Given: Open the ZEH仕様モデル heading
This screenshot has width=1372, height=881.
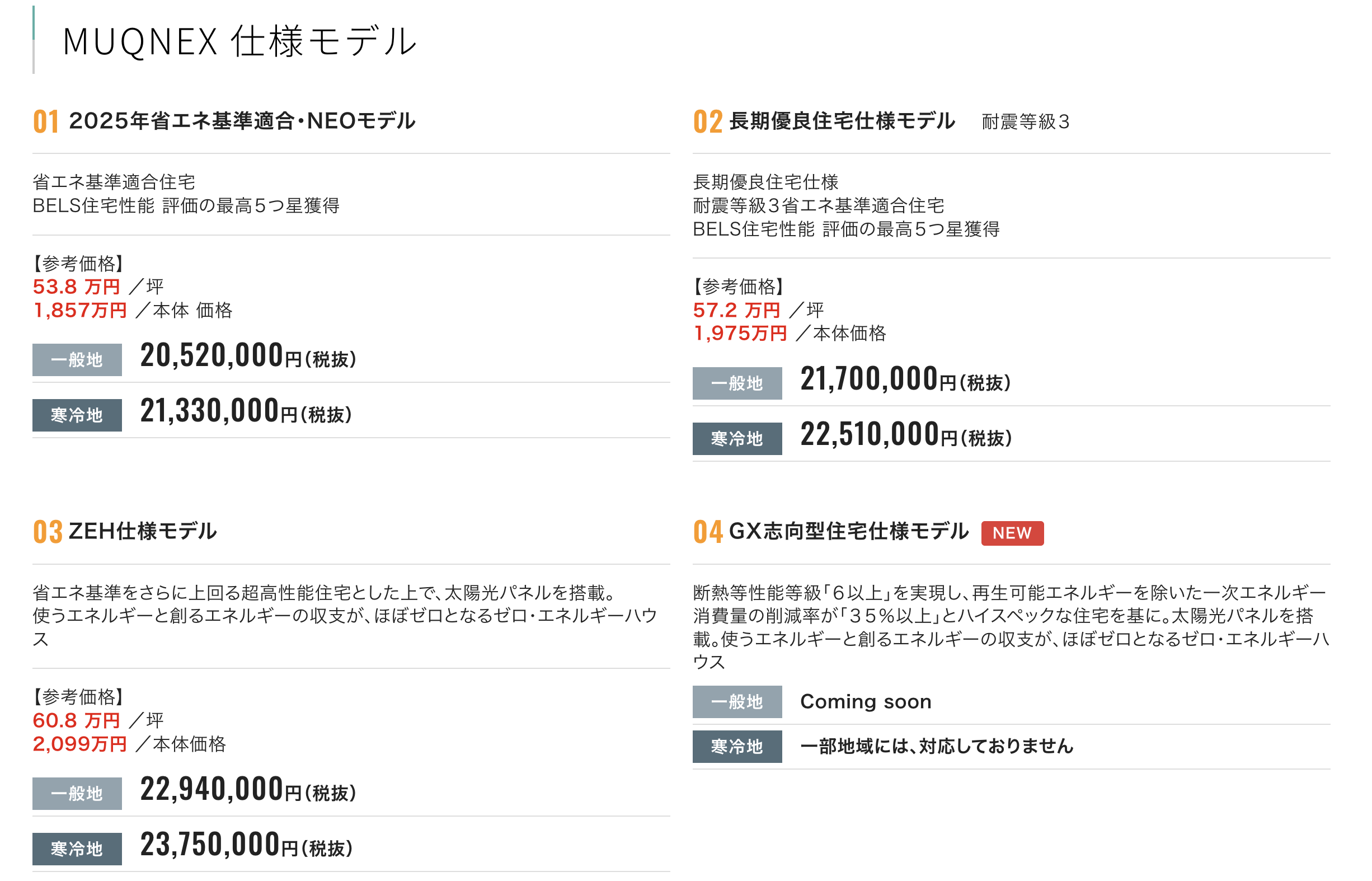Looking at the screenshot, I should click(143, 531).
